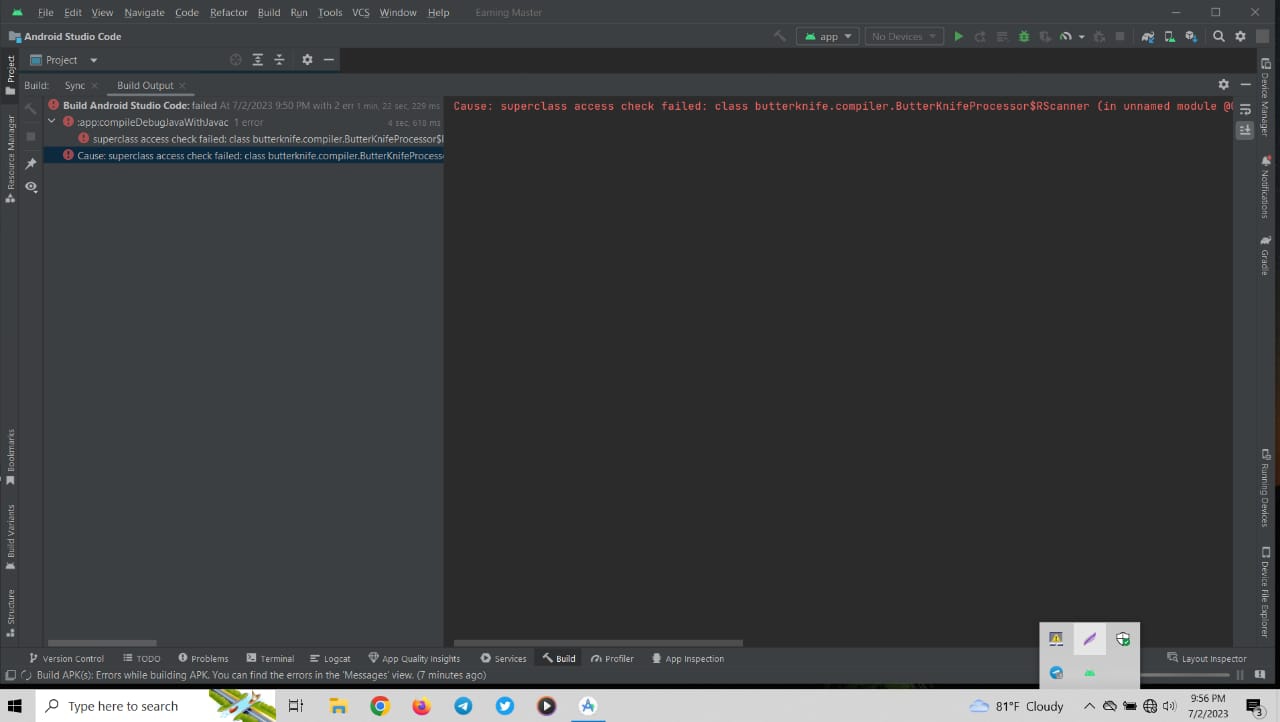Click the horizontal scrollbar under build output
This screenshot has width=1280, height=722.
[x=598, y=643]
